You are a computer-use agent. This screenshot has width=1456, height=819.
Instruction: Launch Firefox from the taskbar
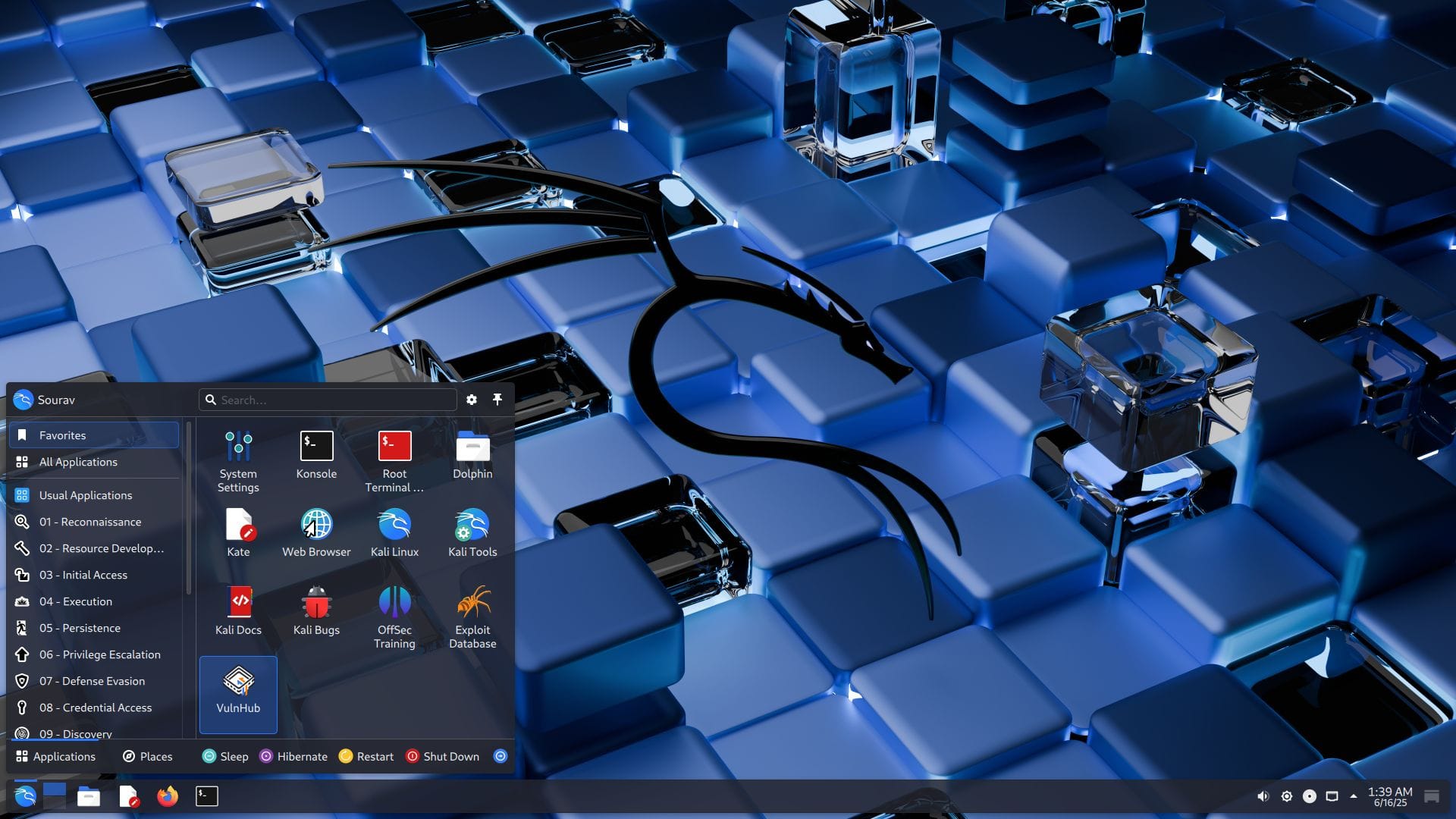167,797
